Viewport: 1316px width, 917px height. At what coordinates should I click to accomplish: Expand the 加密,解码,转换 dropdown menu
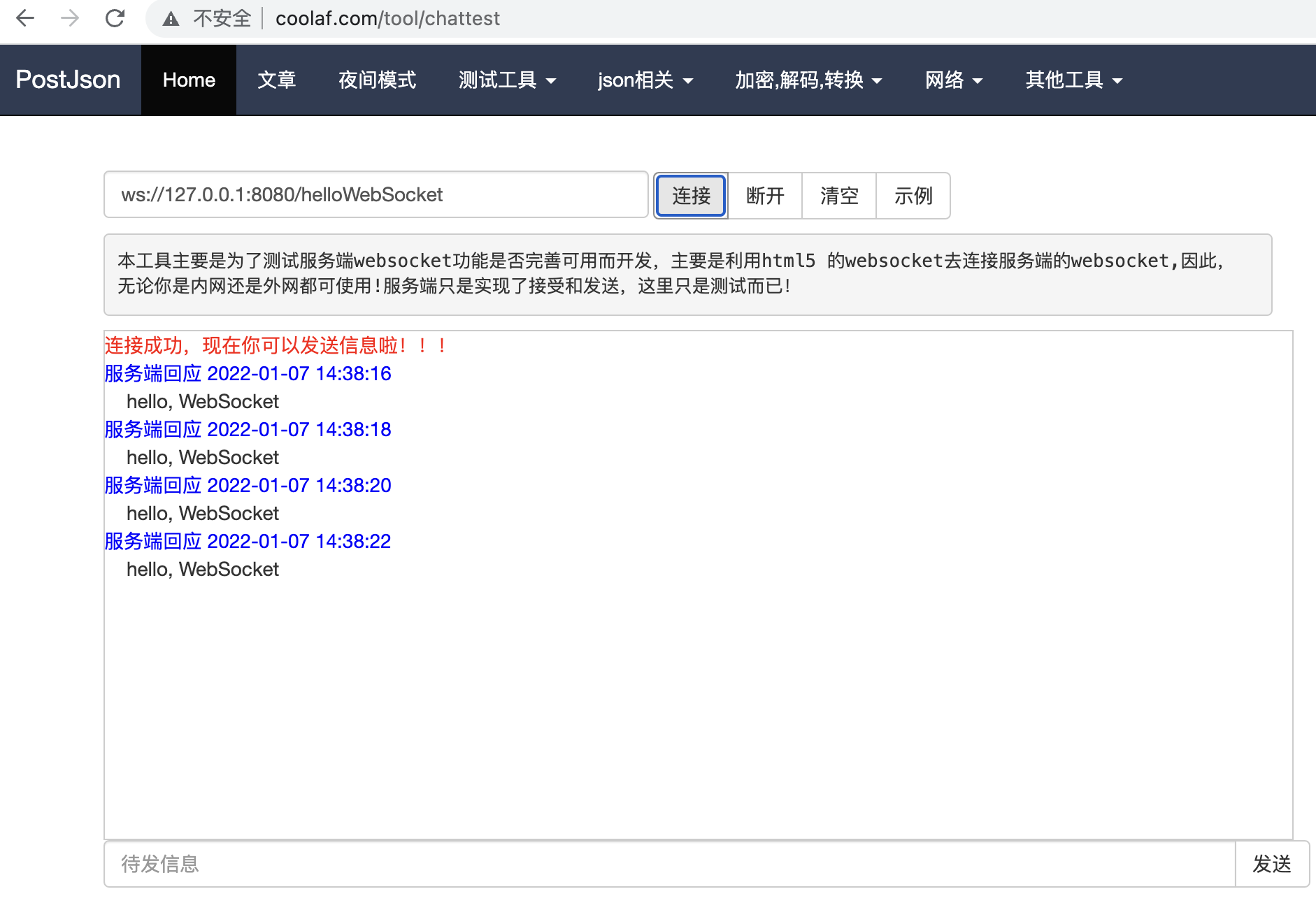pyautogui.click(x=808, y=80)
